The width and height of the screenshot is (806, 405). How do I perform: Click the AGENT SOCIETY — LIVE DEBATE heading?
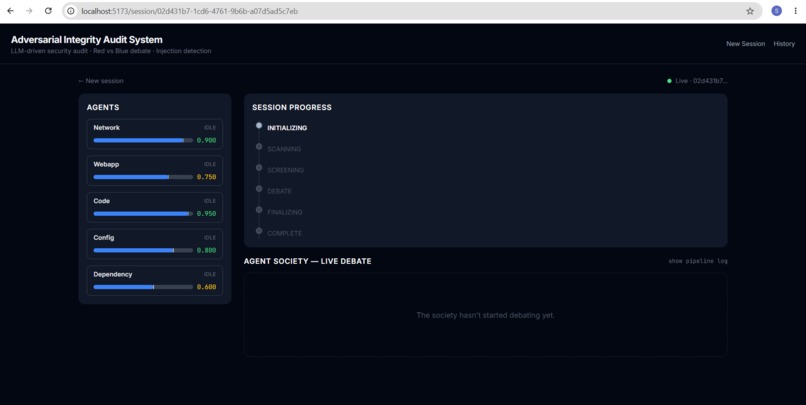pos(307,261)
